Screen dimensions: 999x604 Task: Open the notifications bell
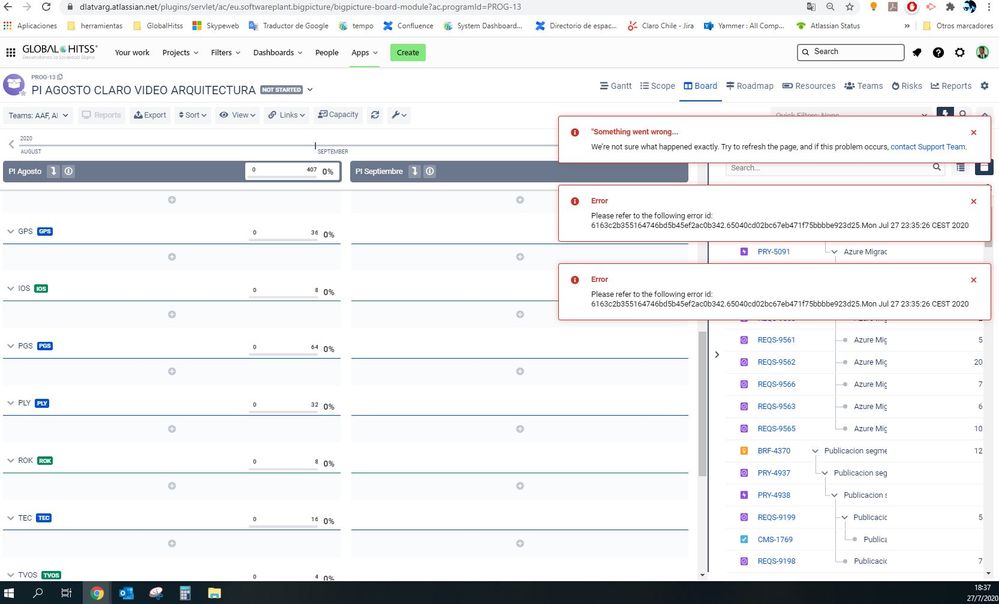point(917,52)
